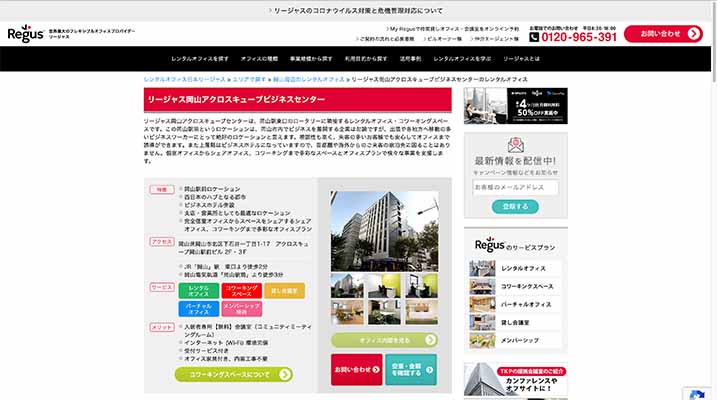Screen dimensions: 717x400
Task: Select the second thumbnail with green wall office
Action: coord(384,285)
